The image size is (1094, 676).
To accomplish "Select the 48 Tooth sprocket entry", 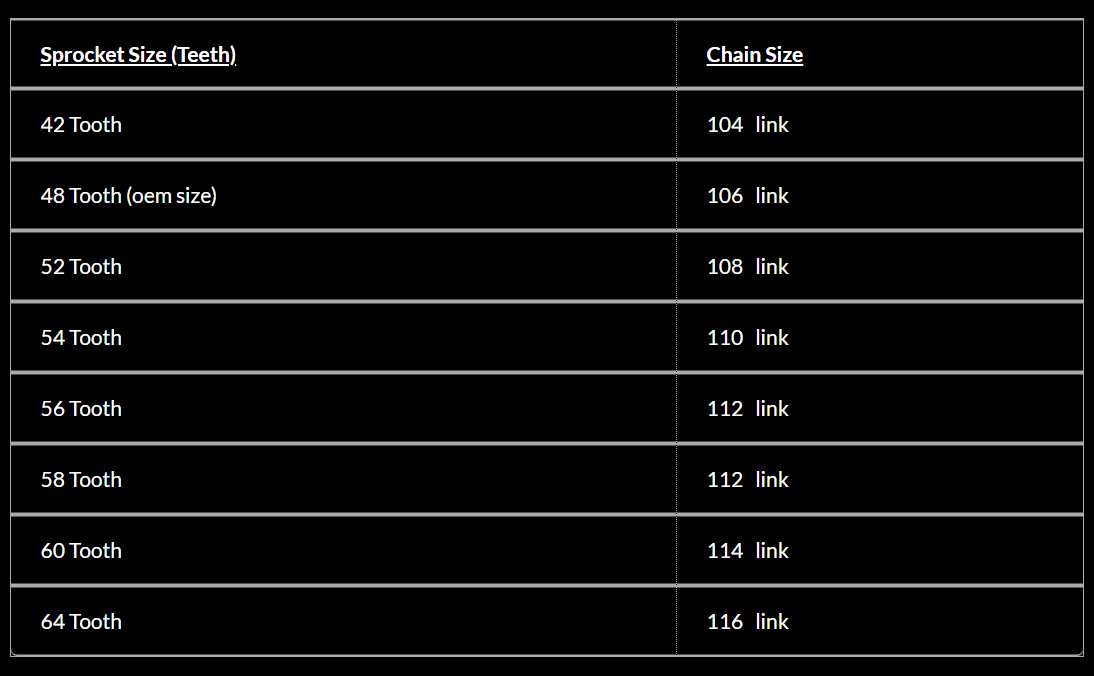I will (x=81, y=196).
